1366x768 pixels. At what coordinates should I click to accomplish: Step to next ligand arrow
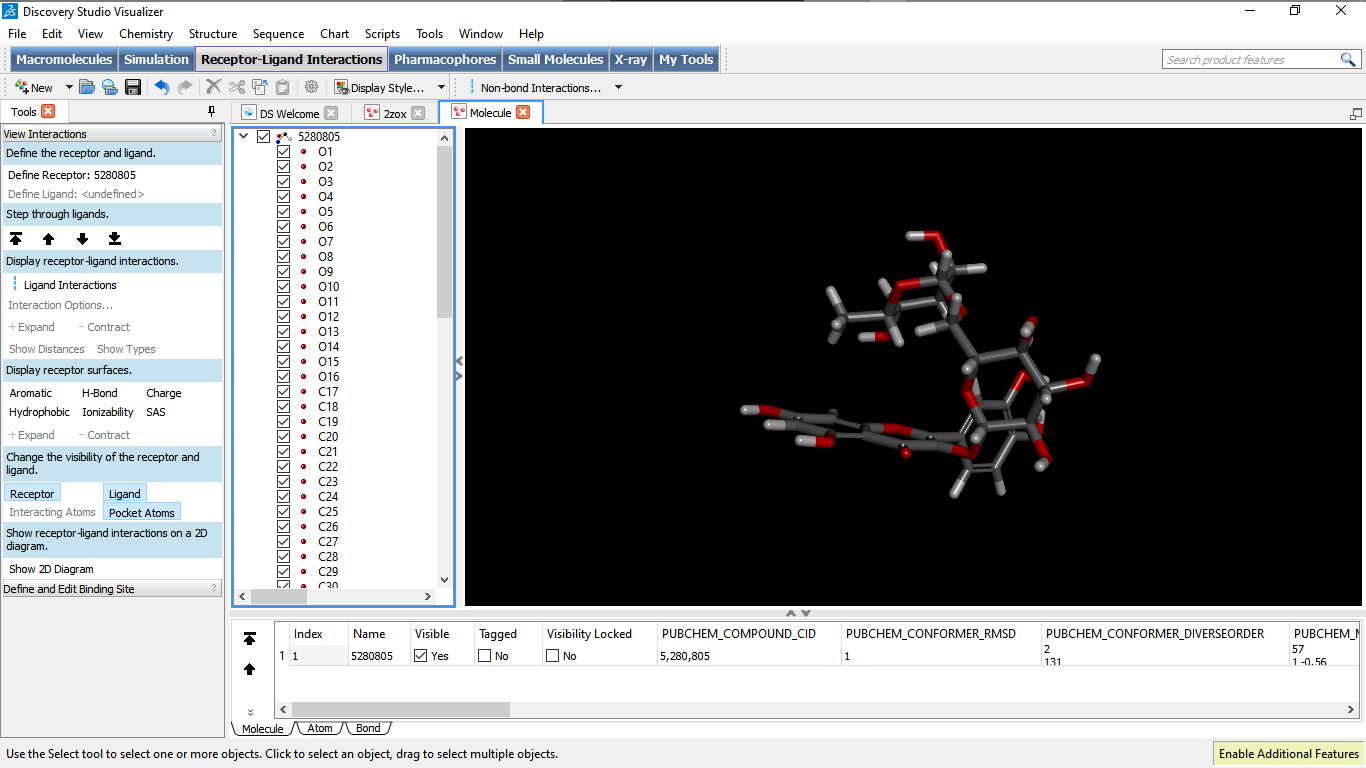(82, 238)
